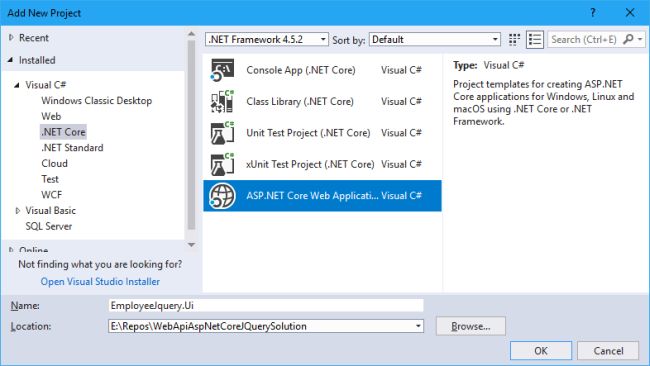Select the Visual Basic tree label
Viewport: 650px width, 366px height.
51,211
